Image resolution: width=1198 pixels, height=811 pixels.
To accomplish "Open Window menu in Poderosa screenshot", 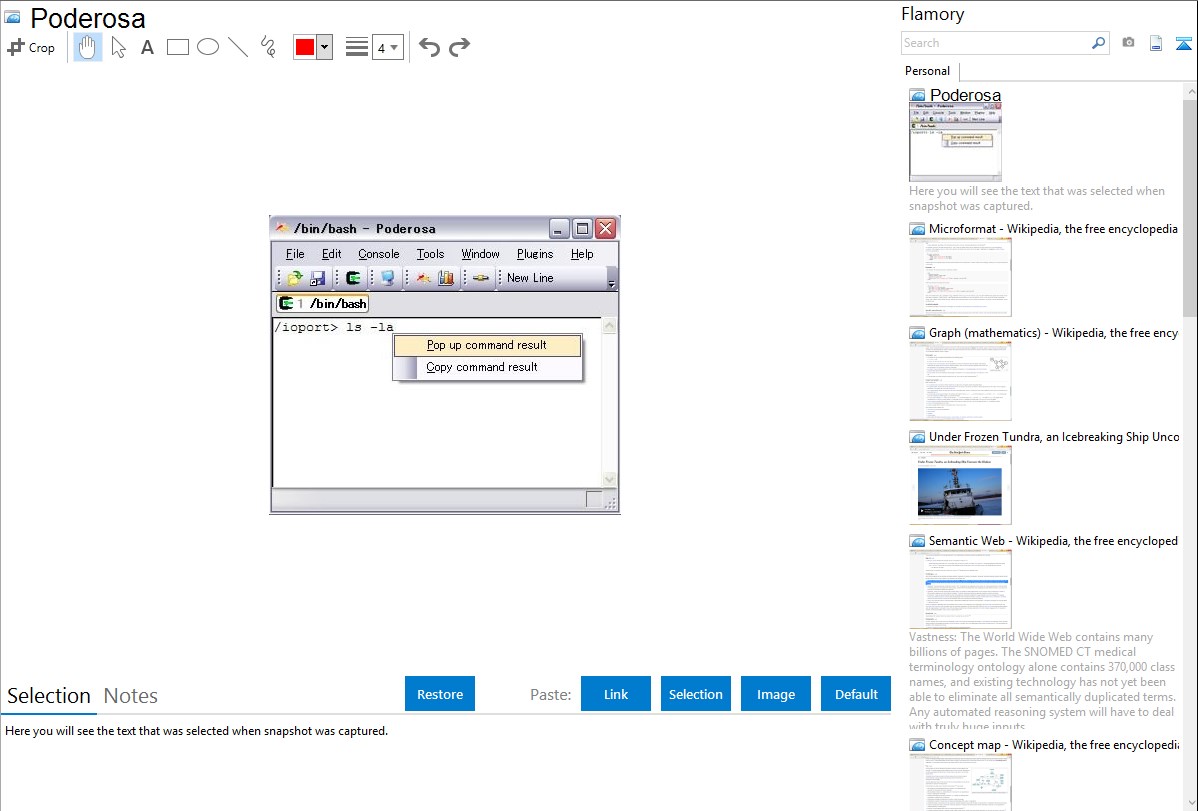I will coord(480,254).
